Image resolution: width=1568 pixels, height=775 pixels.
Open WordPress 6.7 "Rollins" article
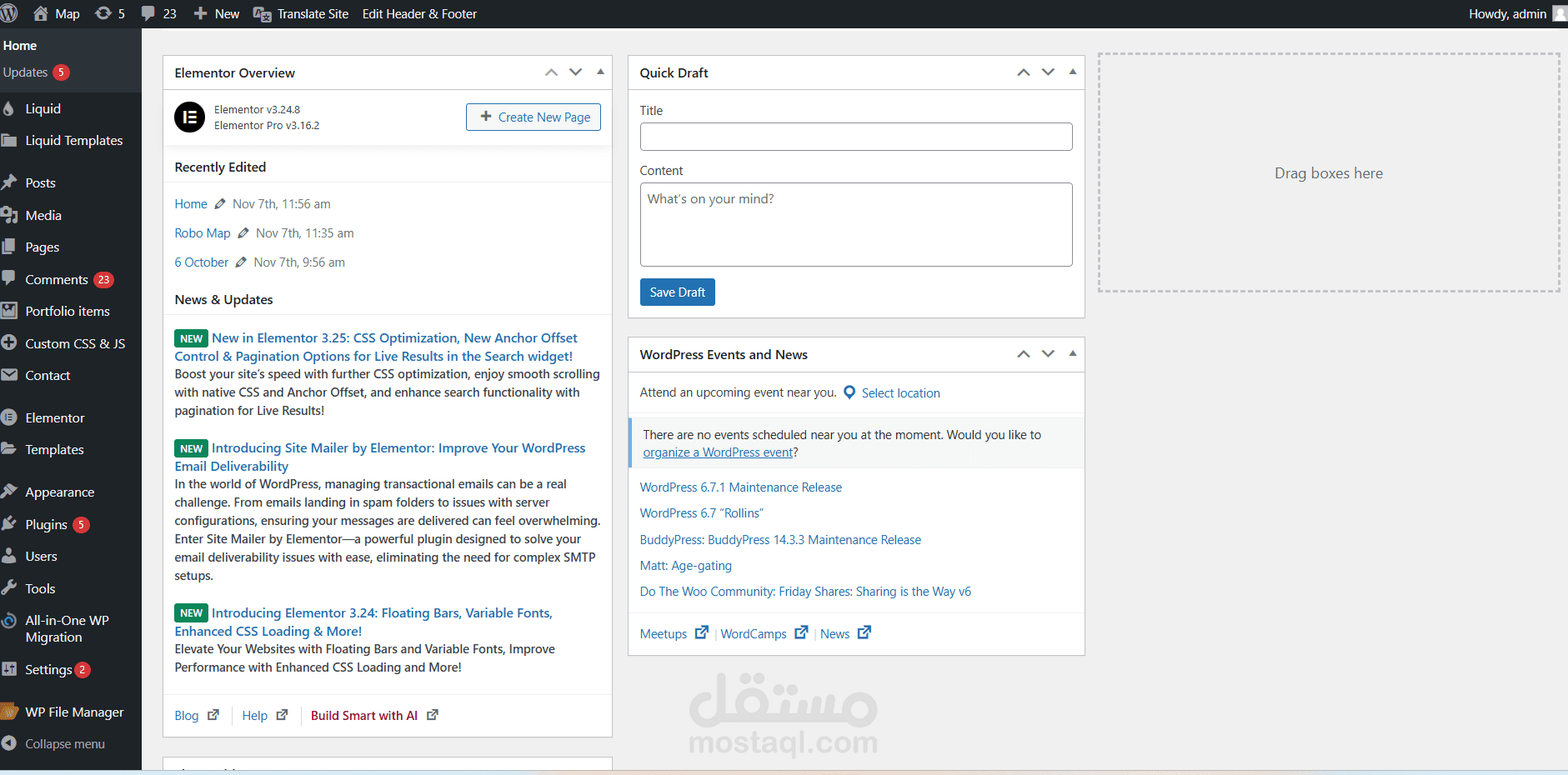coord(701,513)
